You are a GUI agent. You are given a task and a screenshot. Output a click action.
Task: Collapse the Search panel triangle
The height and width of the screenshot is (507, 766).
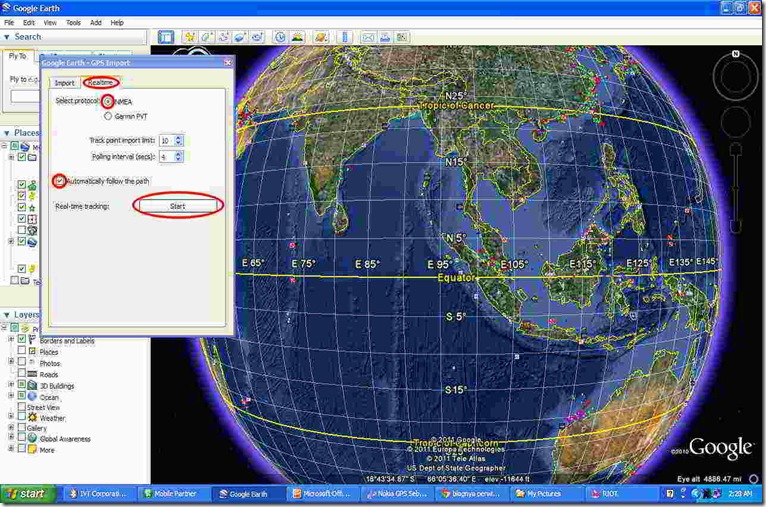(7, 37)
